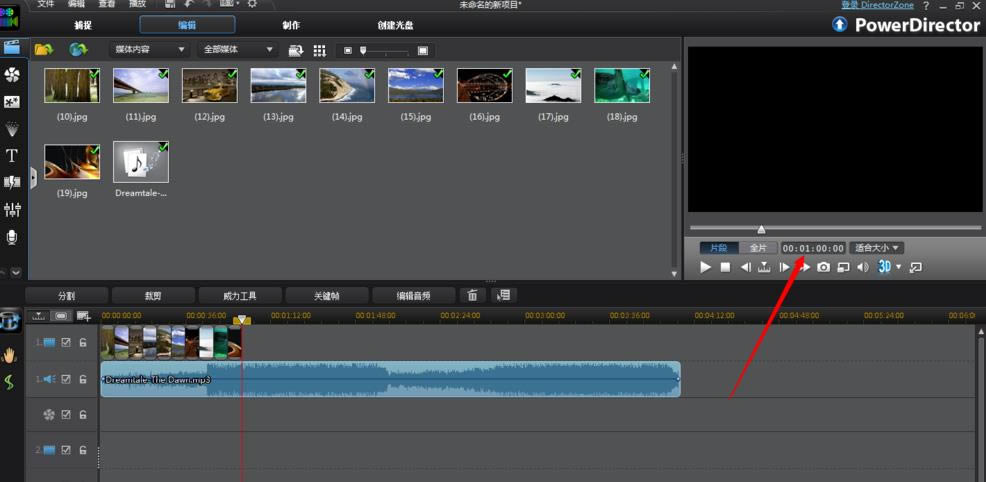986x482 pixels.
Task: Open the Media Room clapperboard icon
Action: 12,47
